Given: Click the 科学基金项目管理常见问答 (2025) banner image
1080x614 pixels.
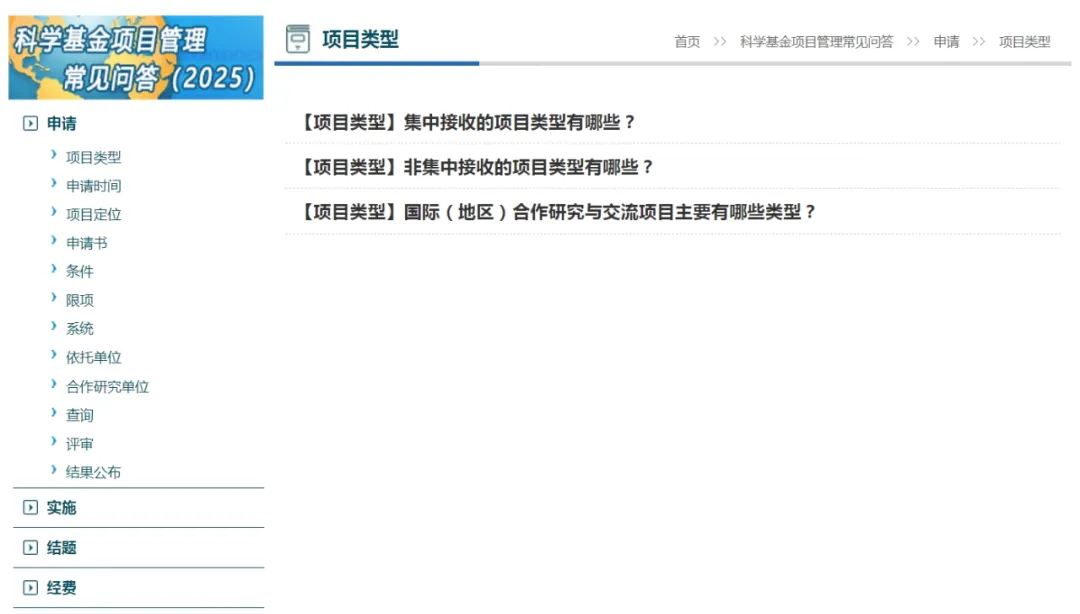Looking at the screenshot, I should (x=136, y=57).
